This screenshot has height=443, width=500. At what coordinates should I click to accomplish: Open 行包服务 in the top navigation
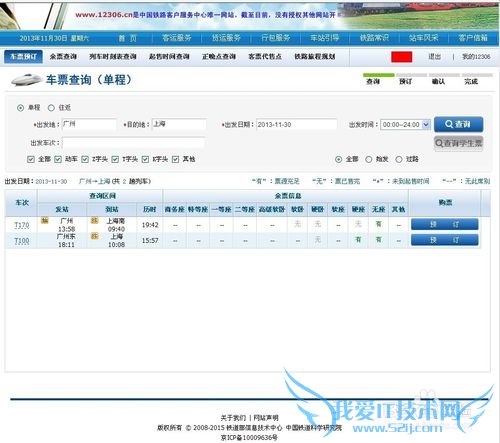(276, 38)
